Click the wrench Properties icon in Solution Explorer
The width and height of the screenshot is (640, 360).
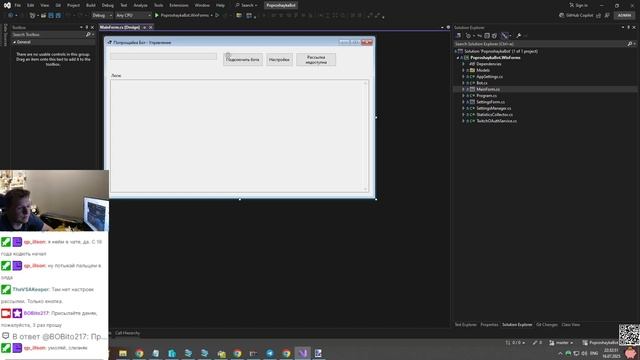518,36
